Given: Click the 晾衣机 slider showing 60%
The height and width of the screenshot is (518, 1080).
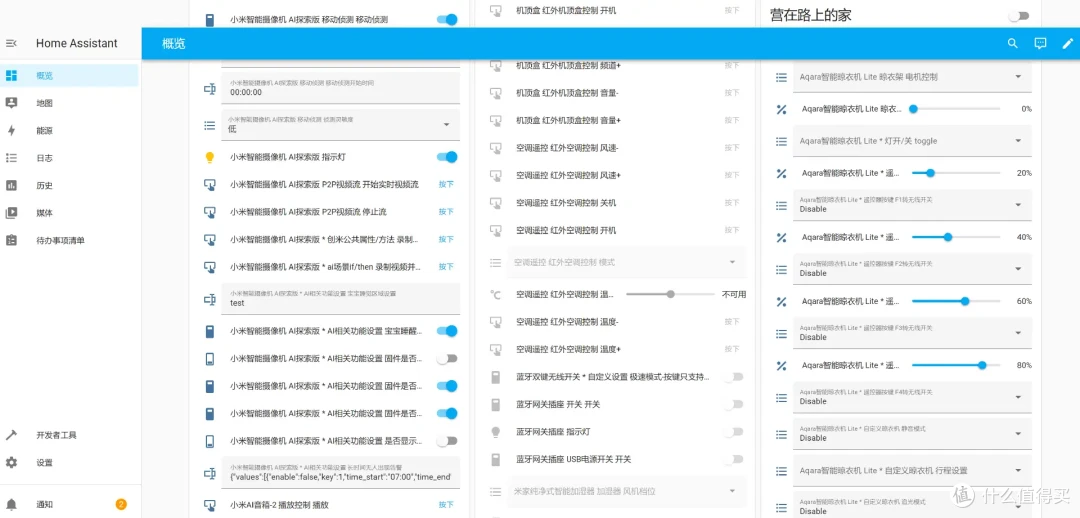Looking at the screenshot, I should (x=956, y=301).
